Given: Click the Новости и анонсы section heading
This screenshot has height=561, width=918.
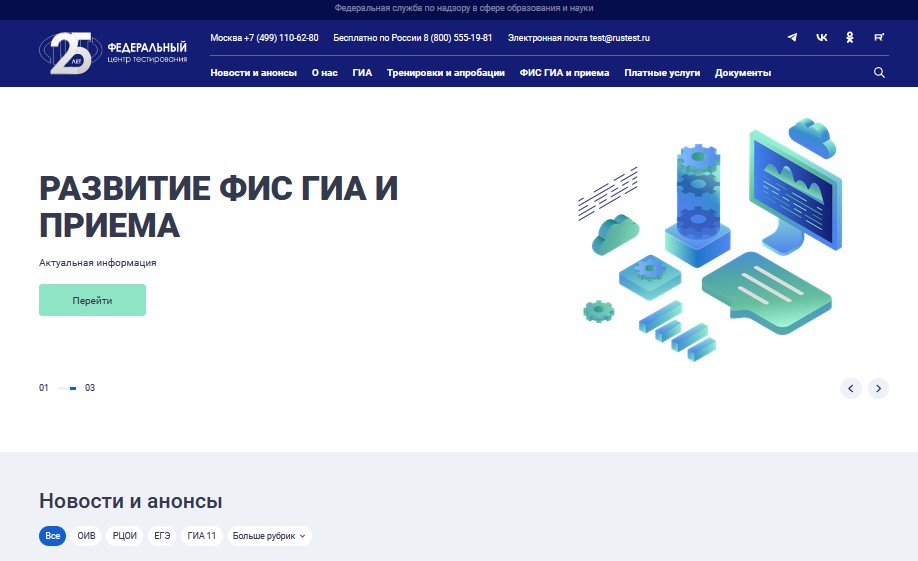Looking at the screenshot, I should pos(131,501).
